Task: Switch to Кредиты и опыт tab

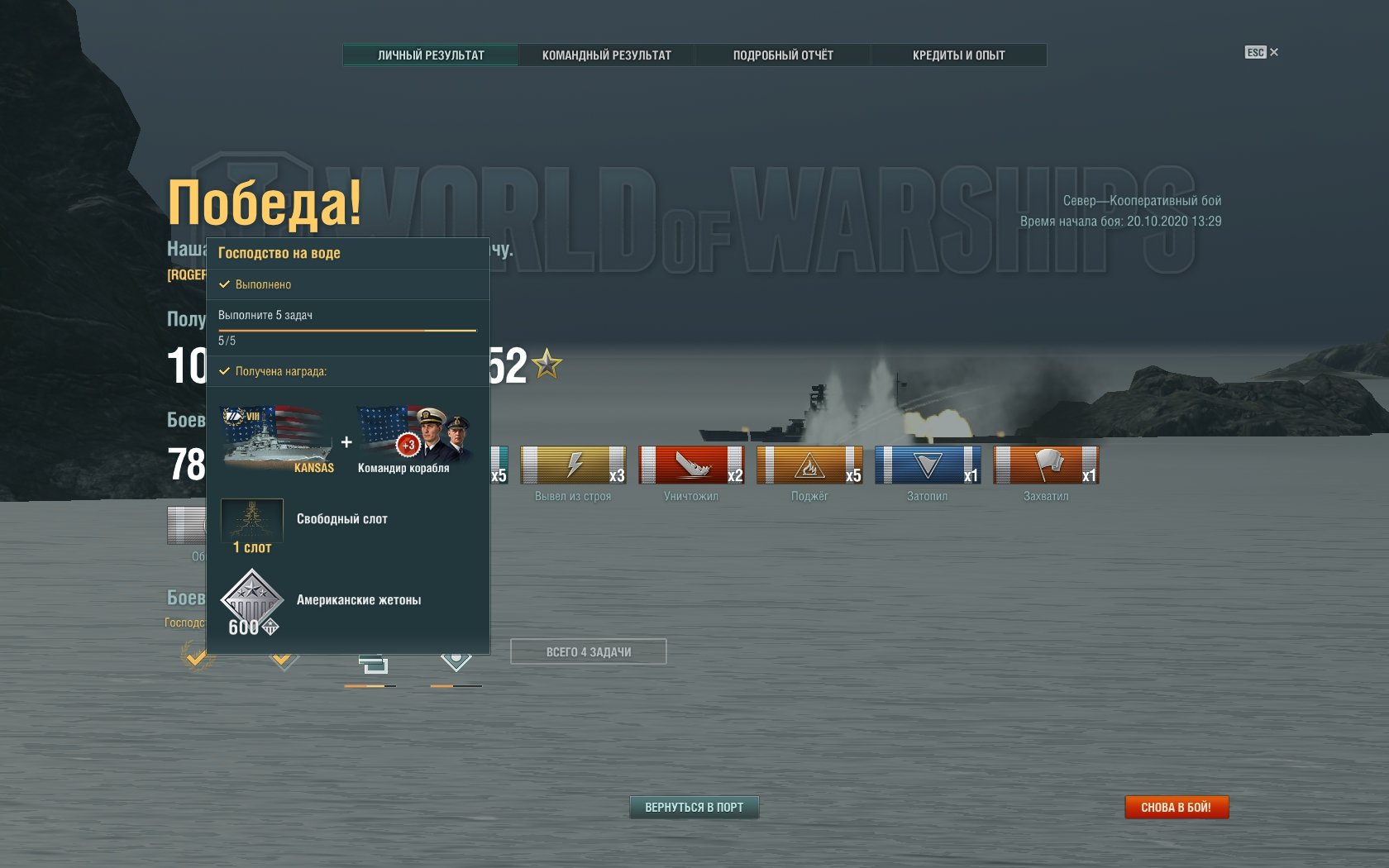Action: (x=959, y=55)
